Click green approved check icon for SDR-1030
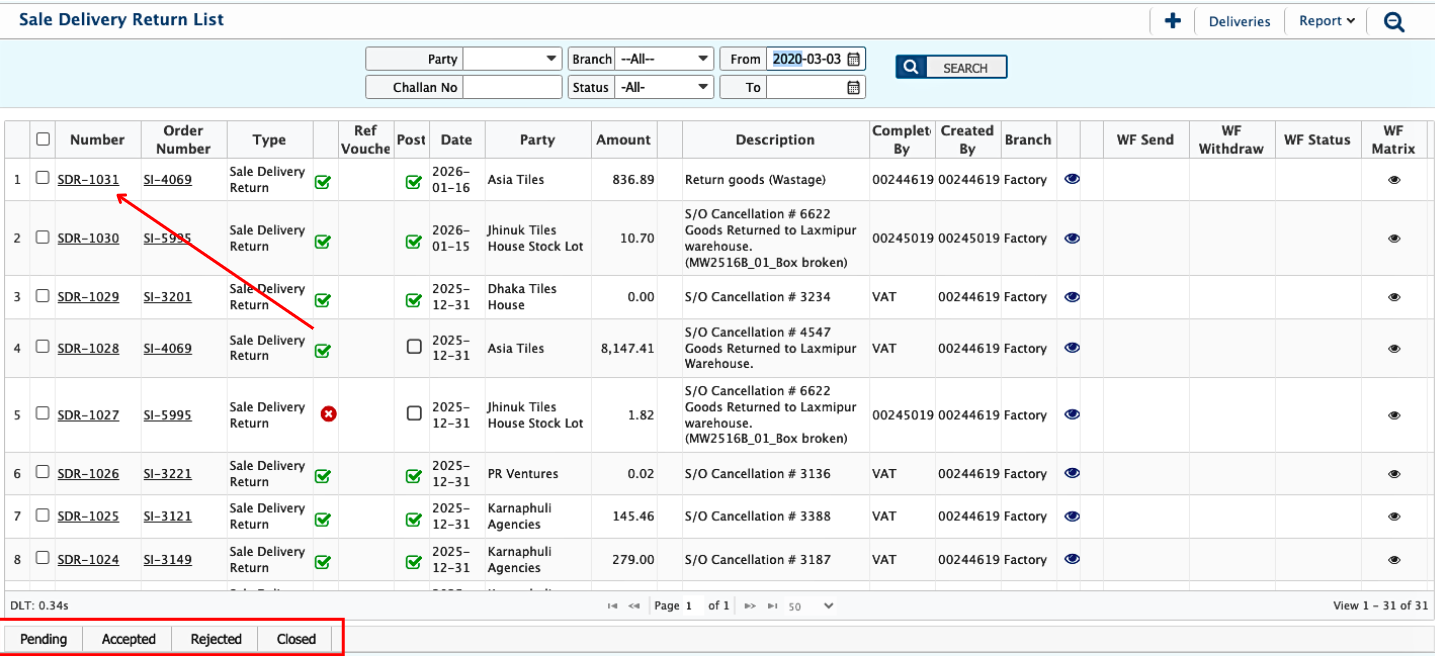 [x=323, y=241]
